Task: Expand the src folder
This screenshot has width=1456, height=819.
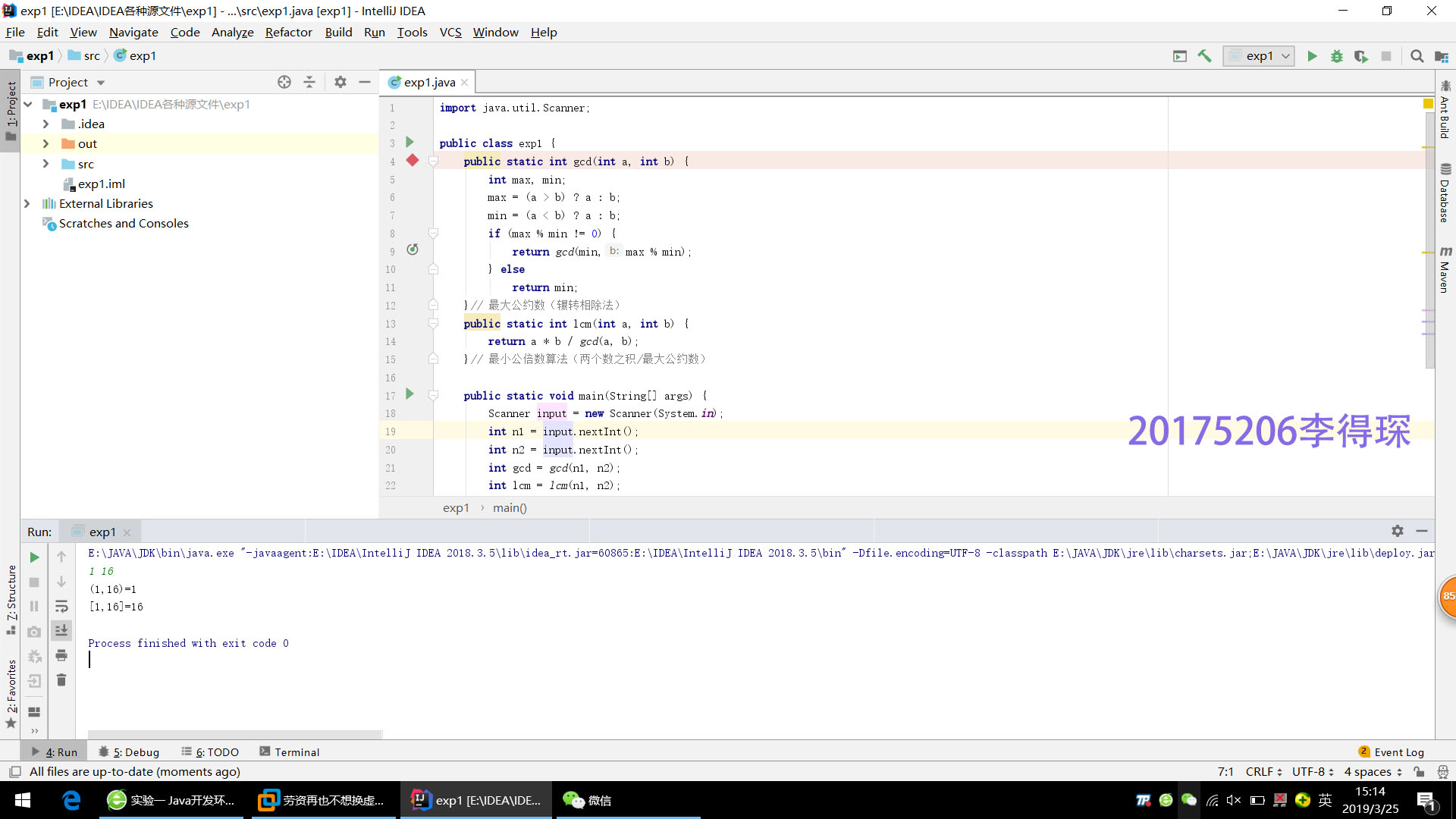Action: (45, 164)
